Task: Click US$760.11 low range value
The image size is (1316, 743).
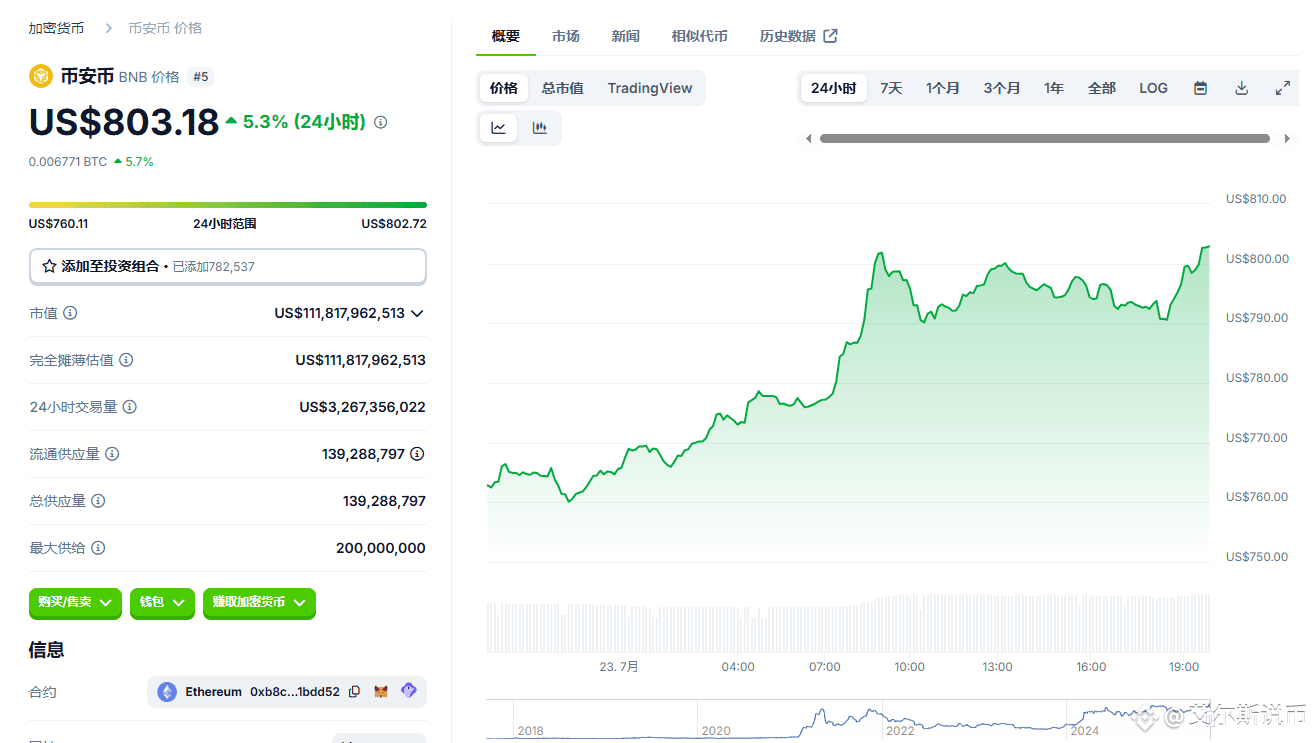Action: (x=59, y=224)
